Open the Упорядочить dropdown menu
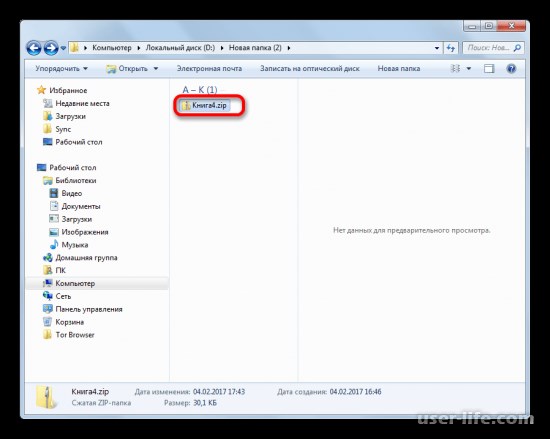Screen dimensions: 550x439 pos(61,69)
